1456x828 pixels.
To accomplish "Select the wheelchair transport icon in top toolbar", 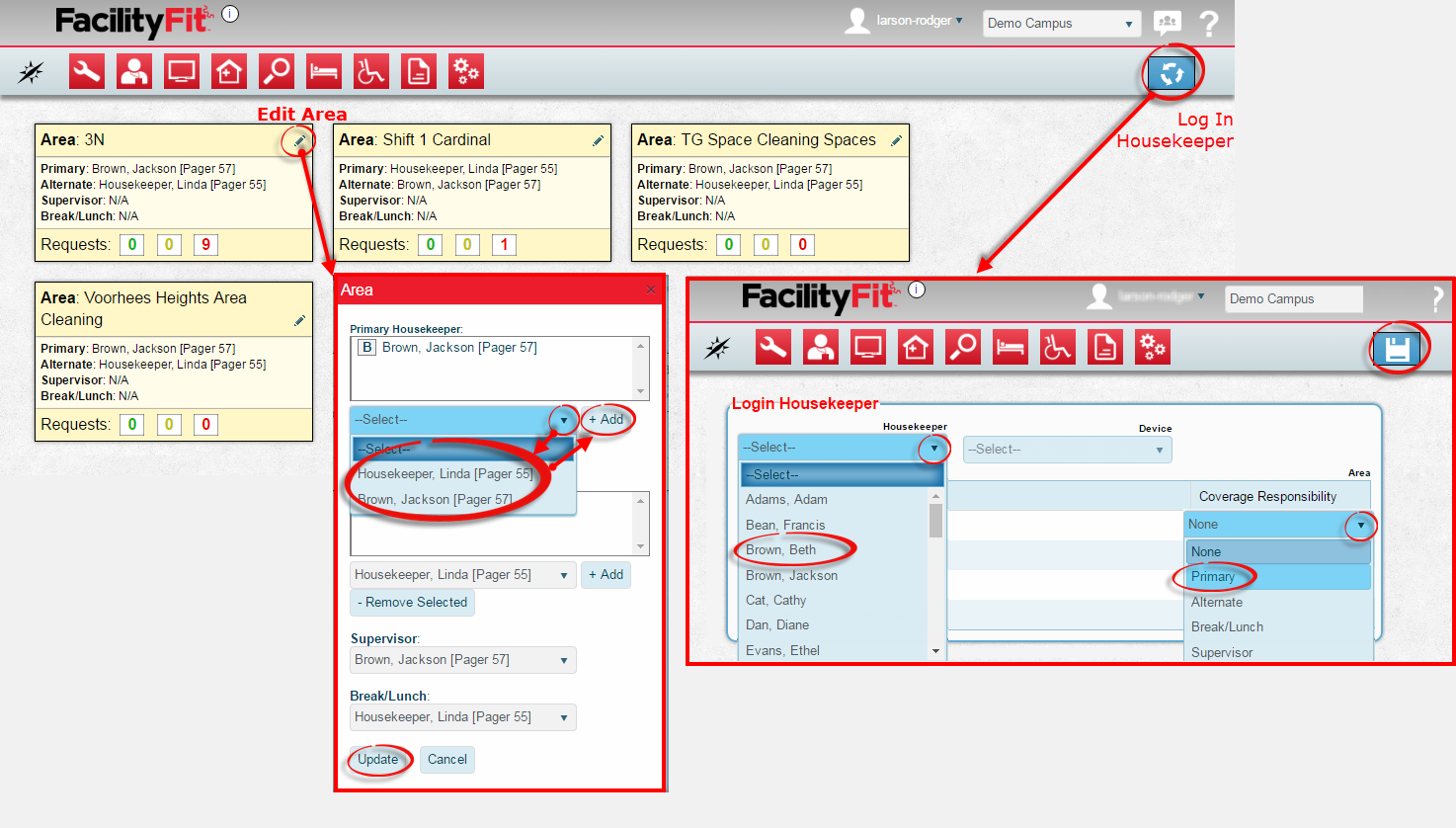I will coord(371,71).
